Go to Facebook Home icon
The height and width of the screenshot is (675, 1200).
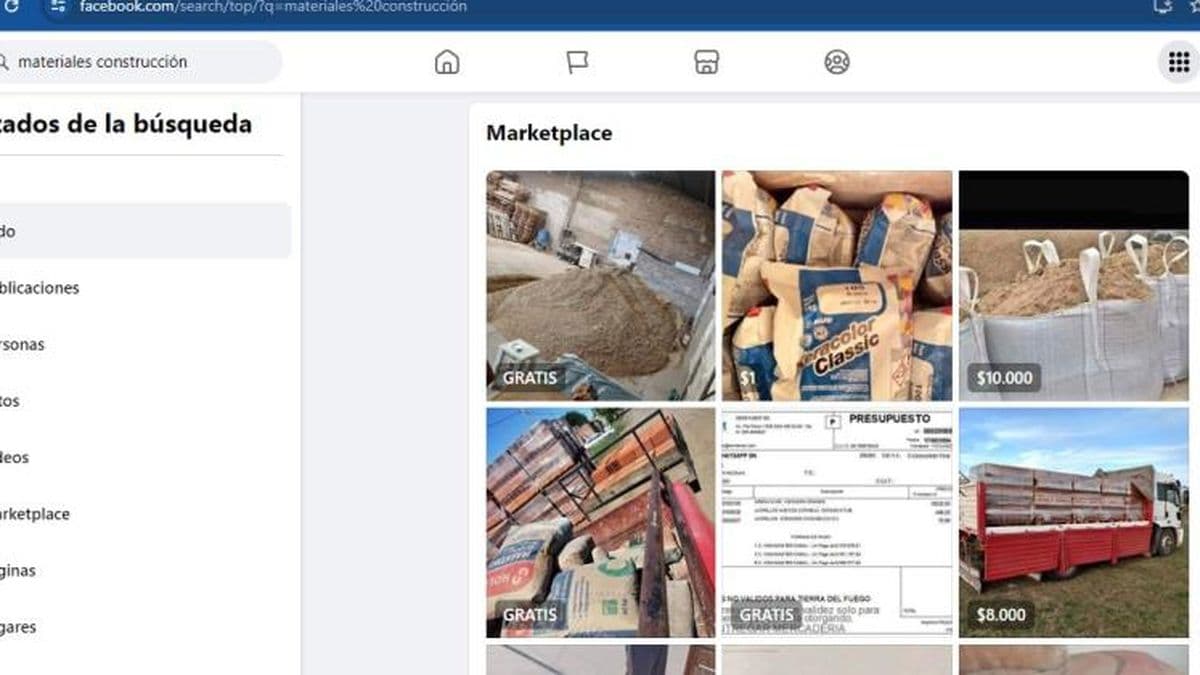(x=447, y=62)
